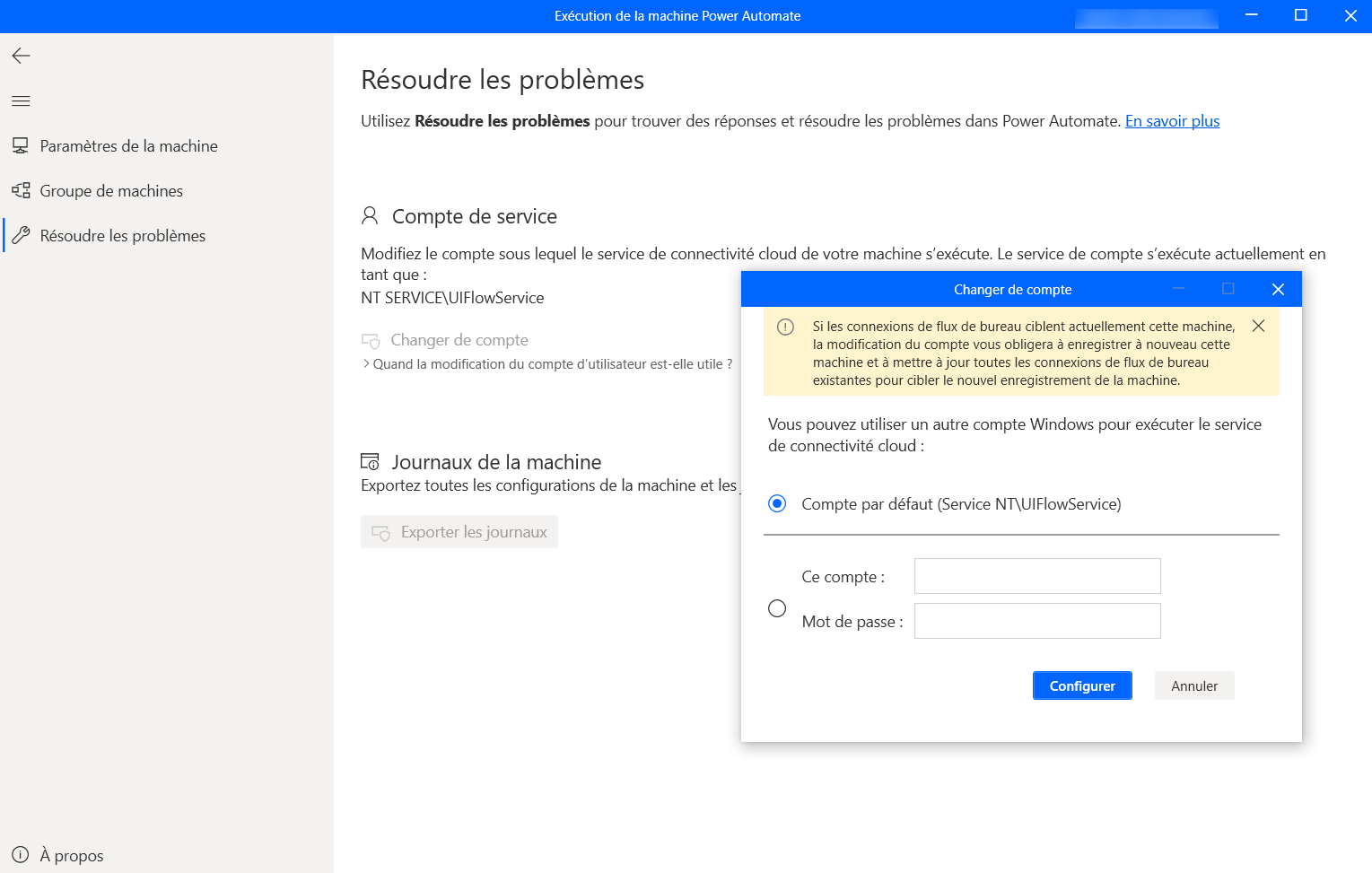Viewport: 1372px width, 873px height.
Task: Click Exporter les journaux button
Action: (459, 532)
